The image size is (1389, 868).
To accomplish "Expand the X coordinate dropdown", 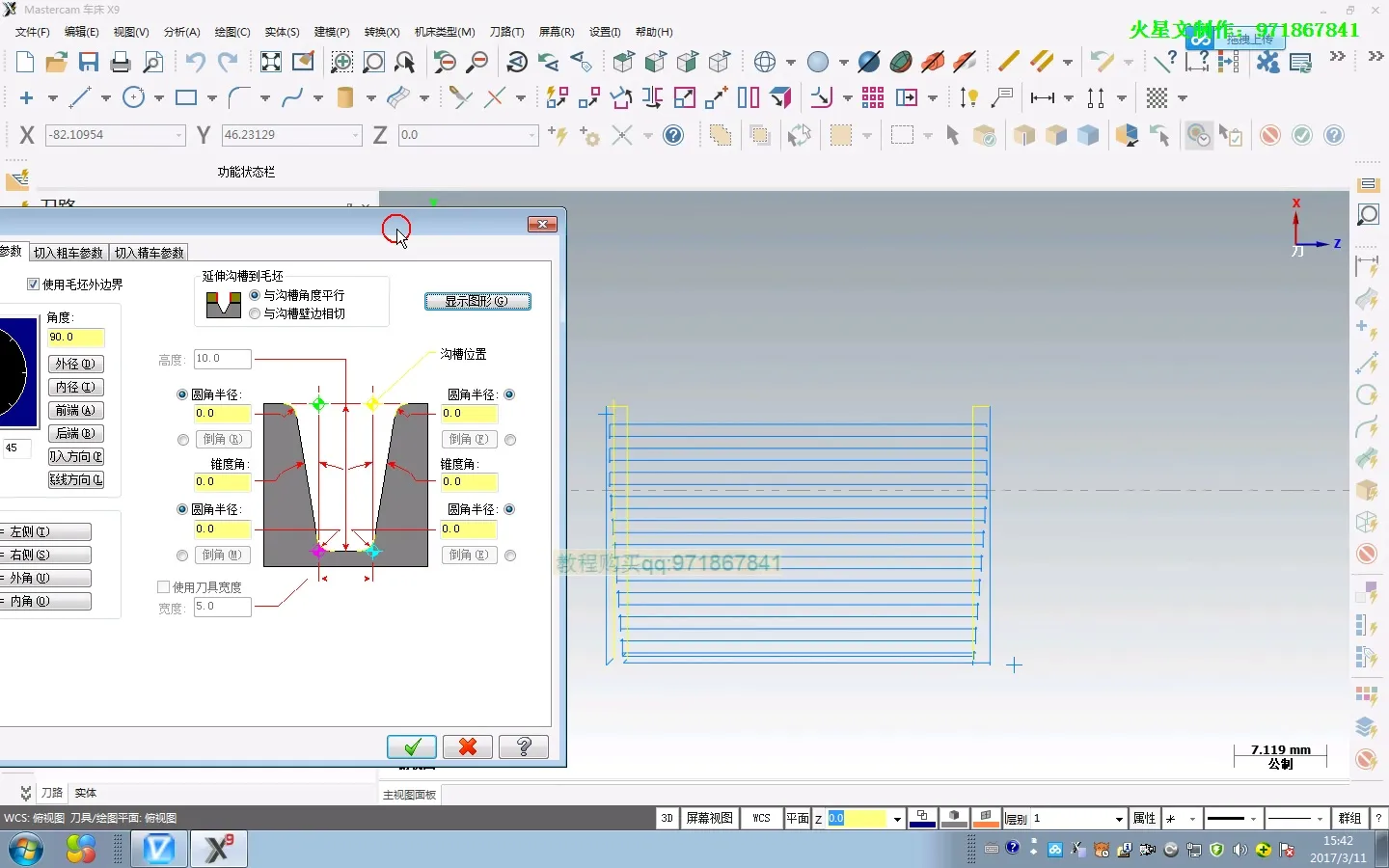I will click(x=178, y=136).
